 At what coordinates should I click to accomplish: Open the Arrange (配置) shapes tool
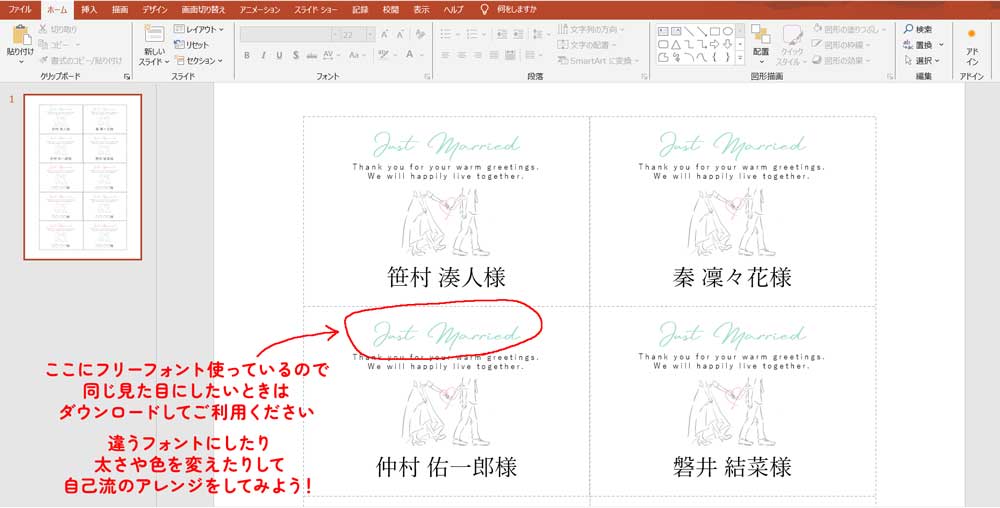[x=761, y=39]
